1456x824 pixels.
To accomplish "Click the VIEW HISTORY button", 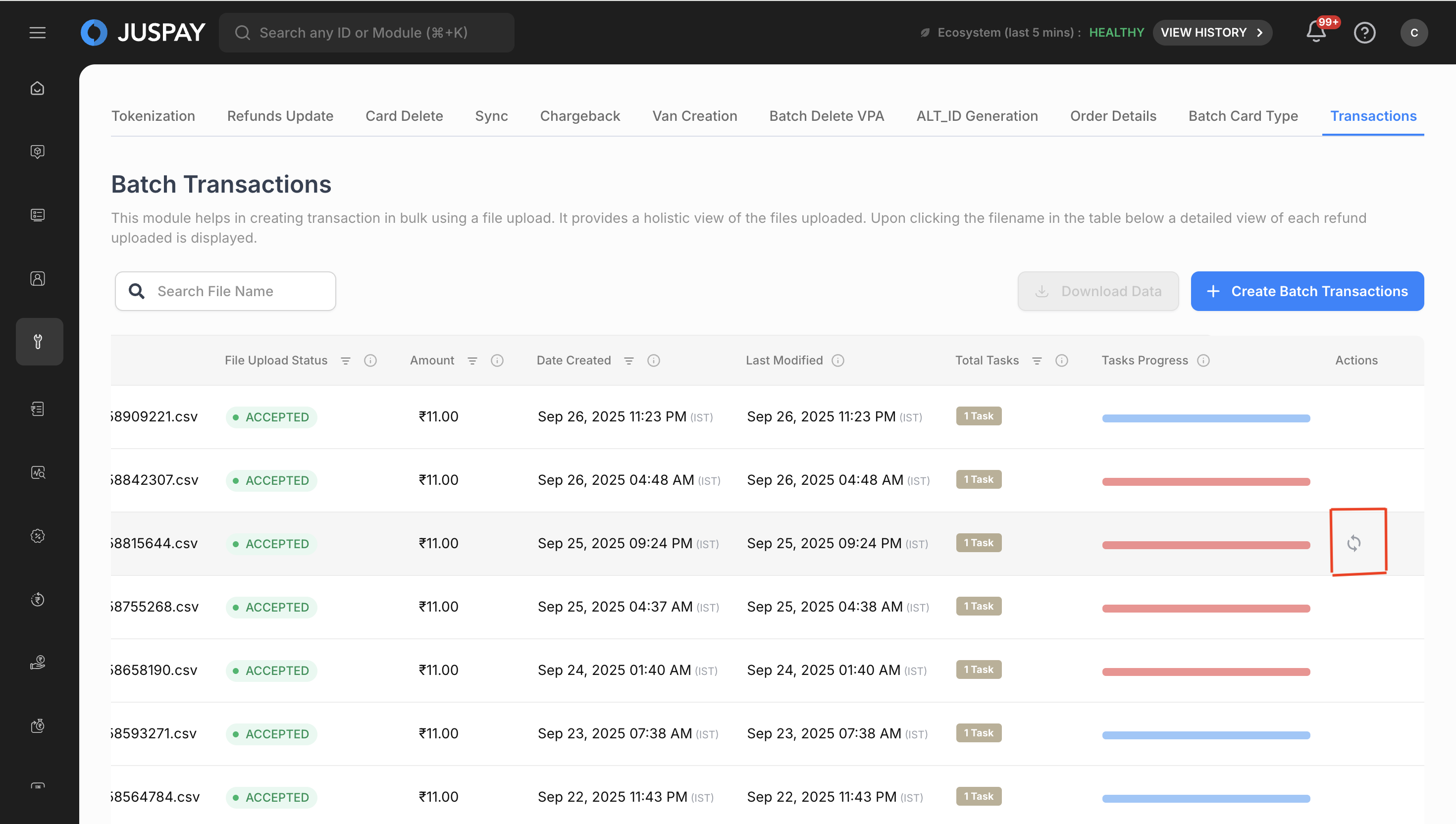I will (1211, 32).
